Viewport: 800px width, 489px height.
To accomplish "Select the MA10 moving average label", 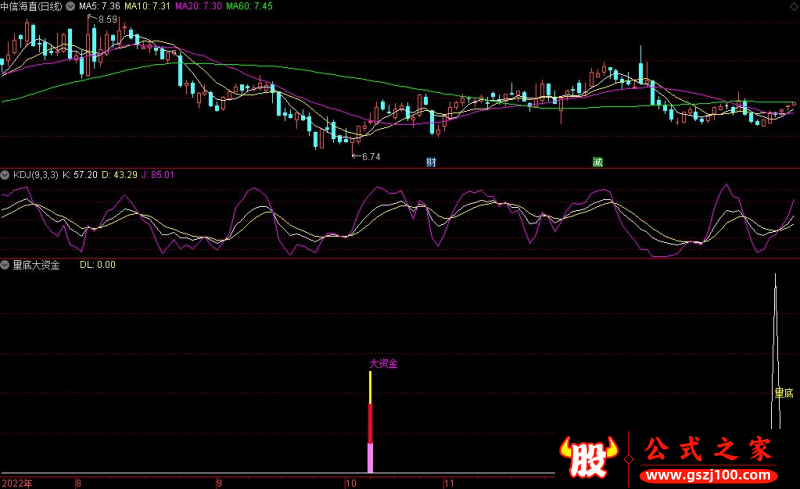I will [147, 6].
